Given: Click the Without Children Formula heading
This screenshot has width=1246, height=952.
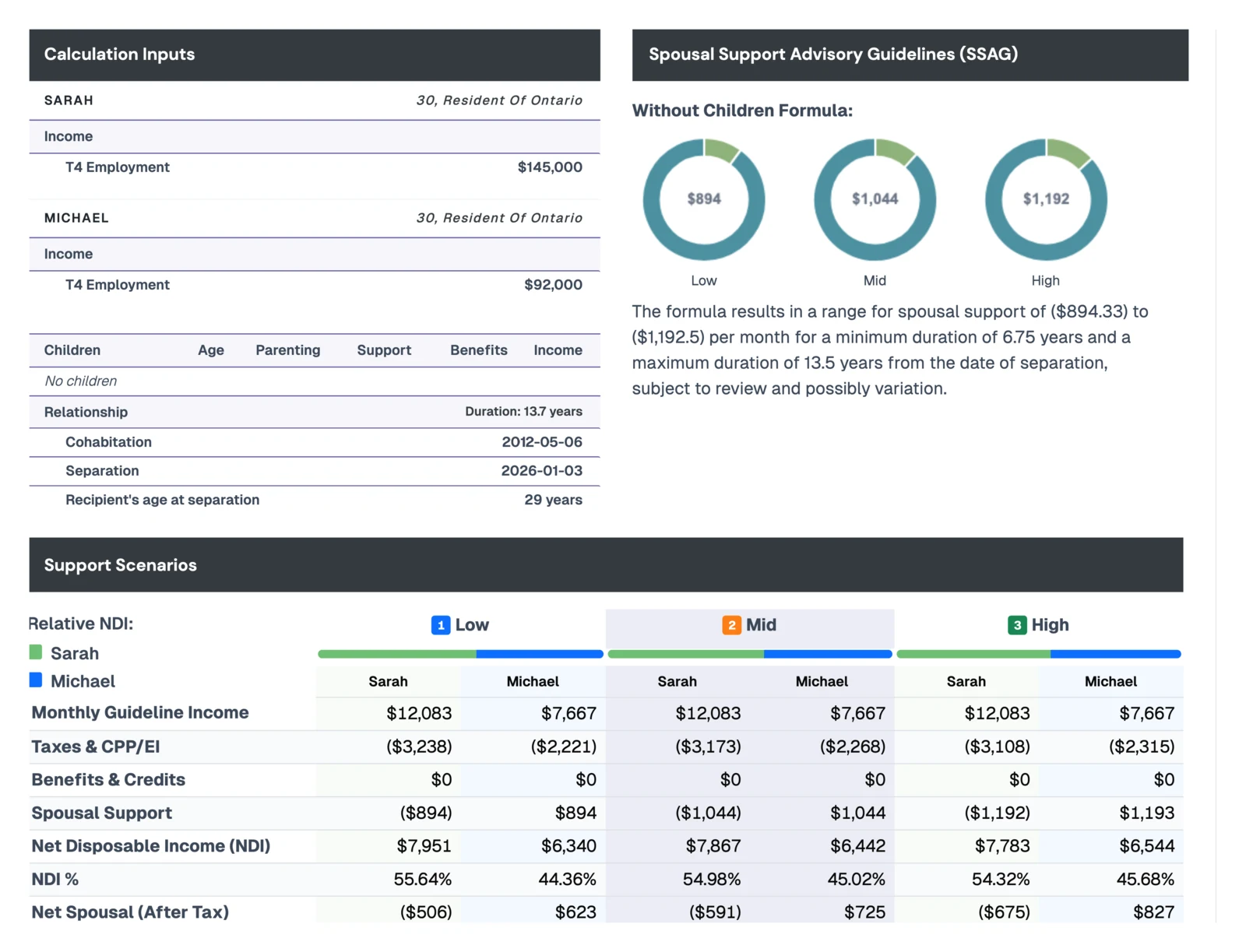Looking at the screenshot, I should tap(742, 111).
